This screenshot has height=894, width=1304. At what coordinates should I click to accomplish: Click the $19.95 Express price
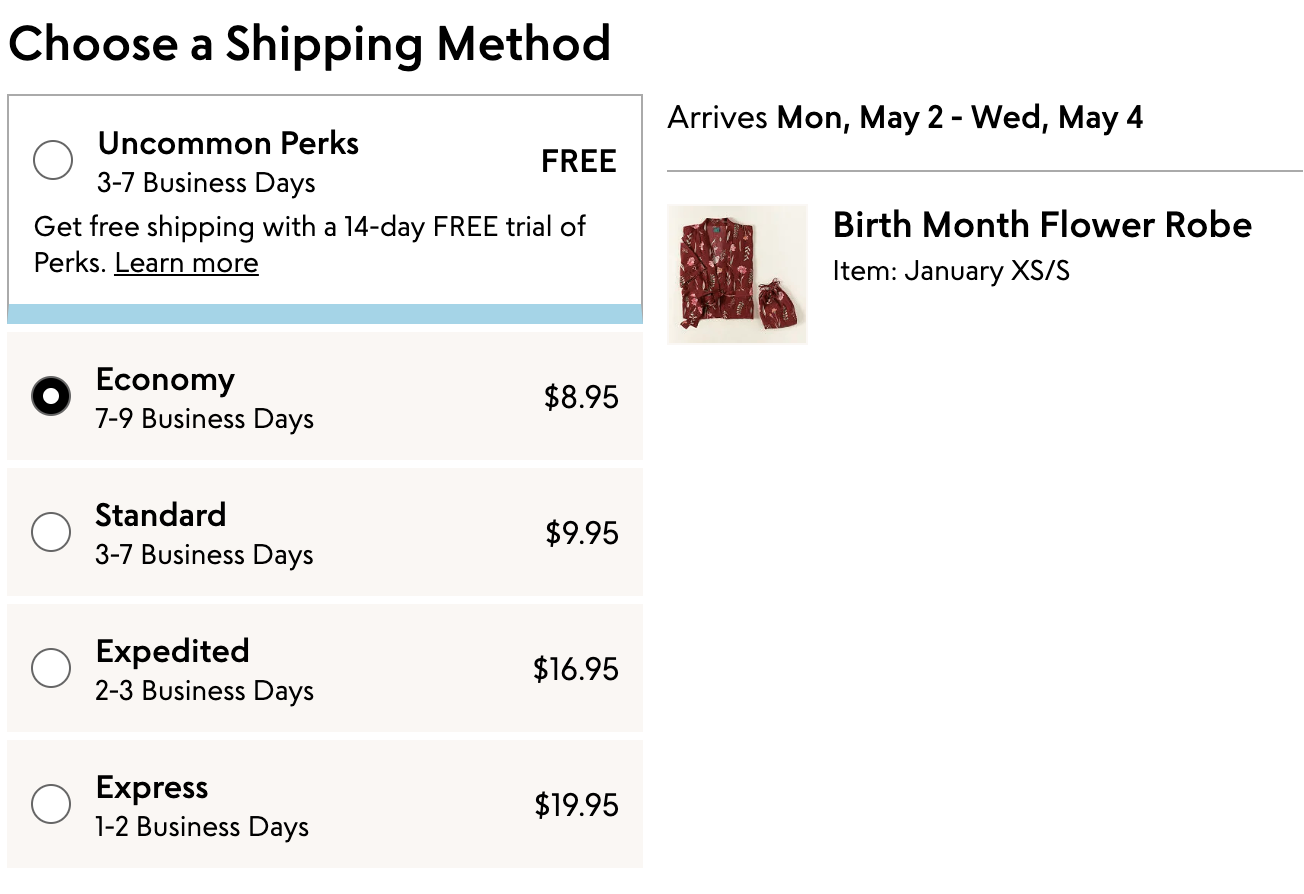click(x=577, y=805)
